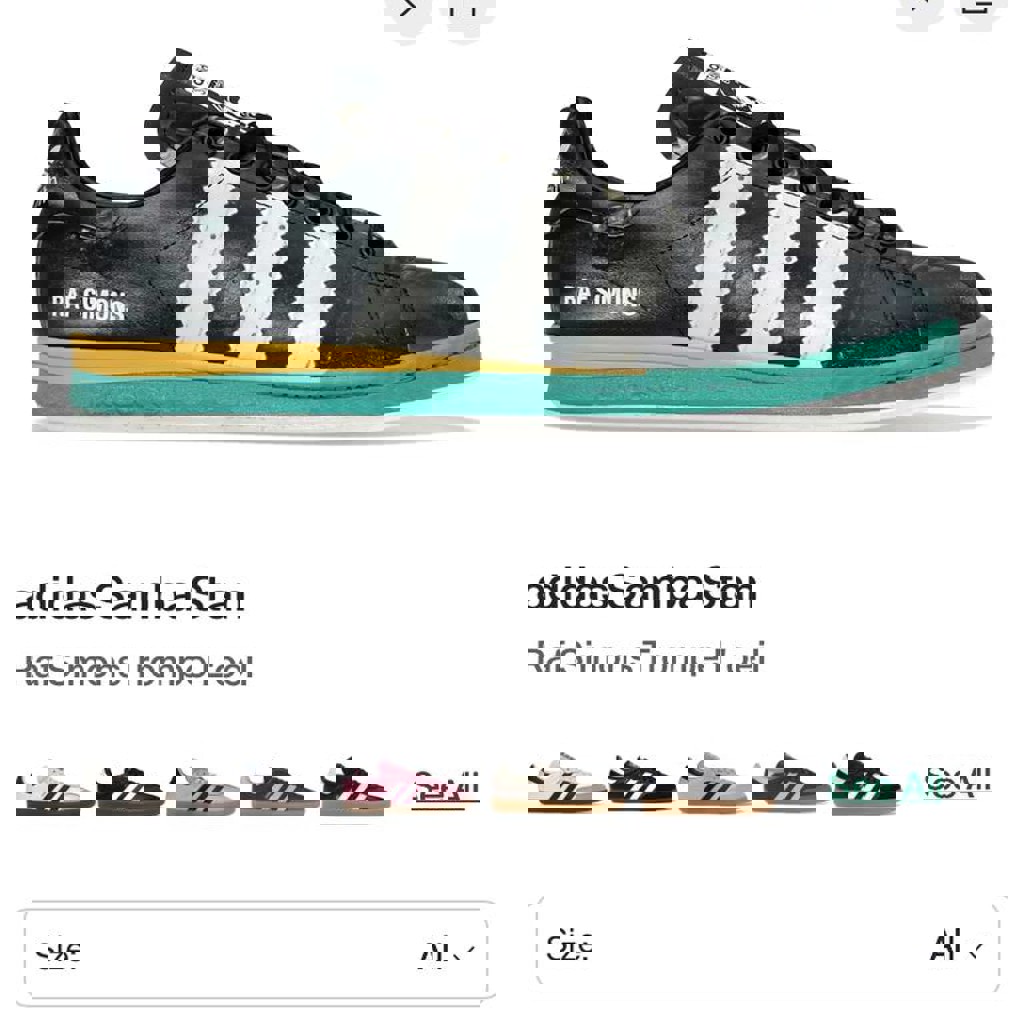Viewport: 1024px width, 1024px height.
Task: Select the second black colorway thumbnail on the right card
Action: coord(641,786)
